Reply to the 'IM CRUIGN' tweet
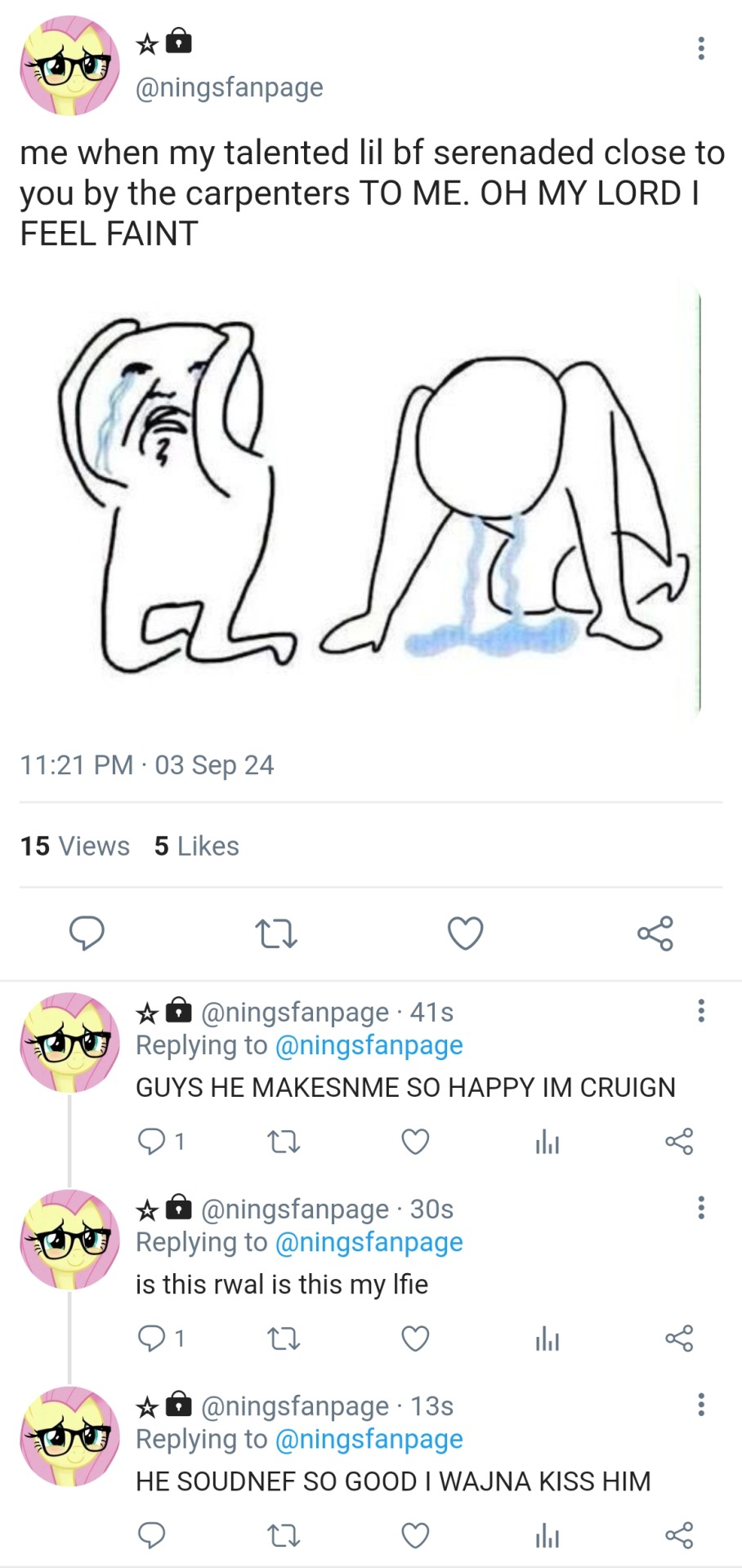 coord(152,1141)
